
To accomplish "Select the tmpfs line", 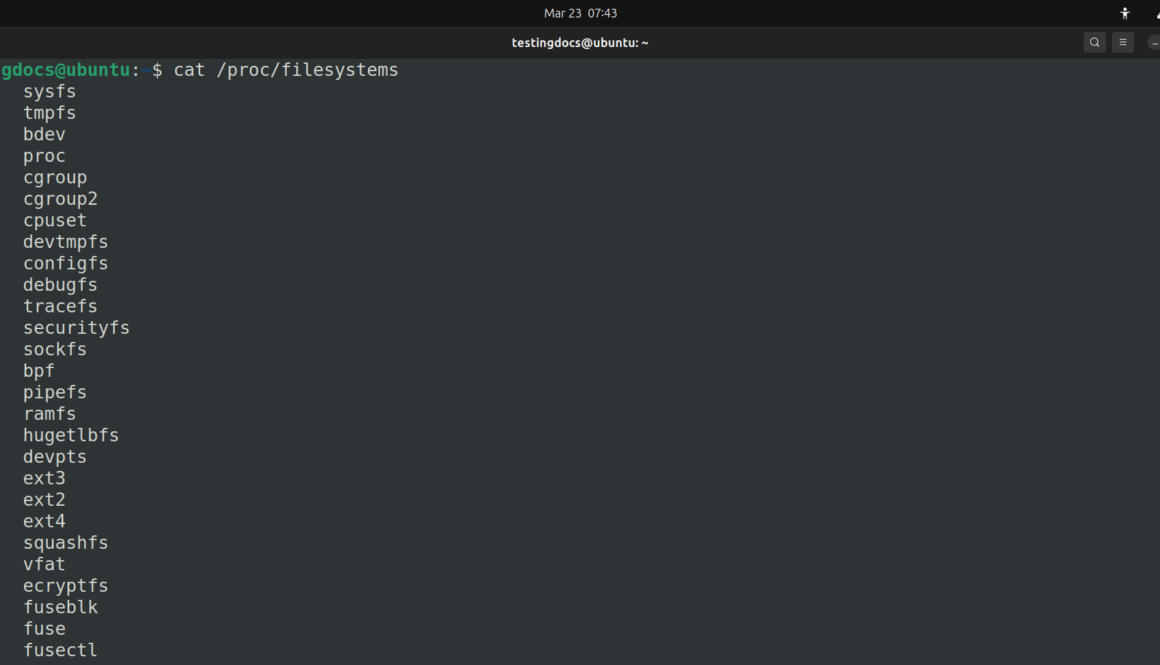I will coord(50,113).
